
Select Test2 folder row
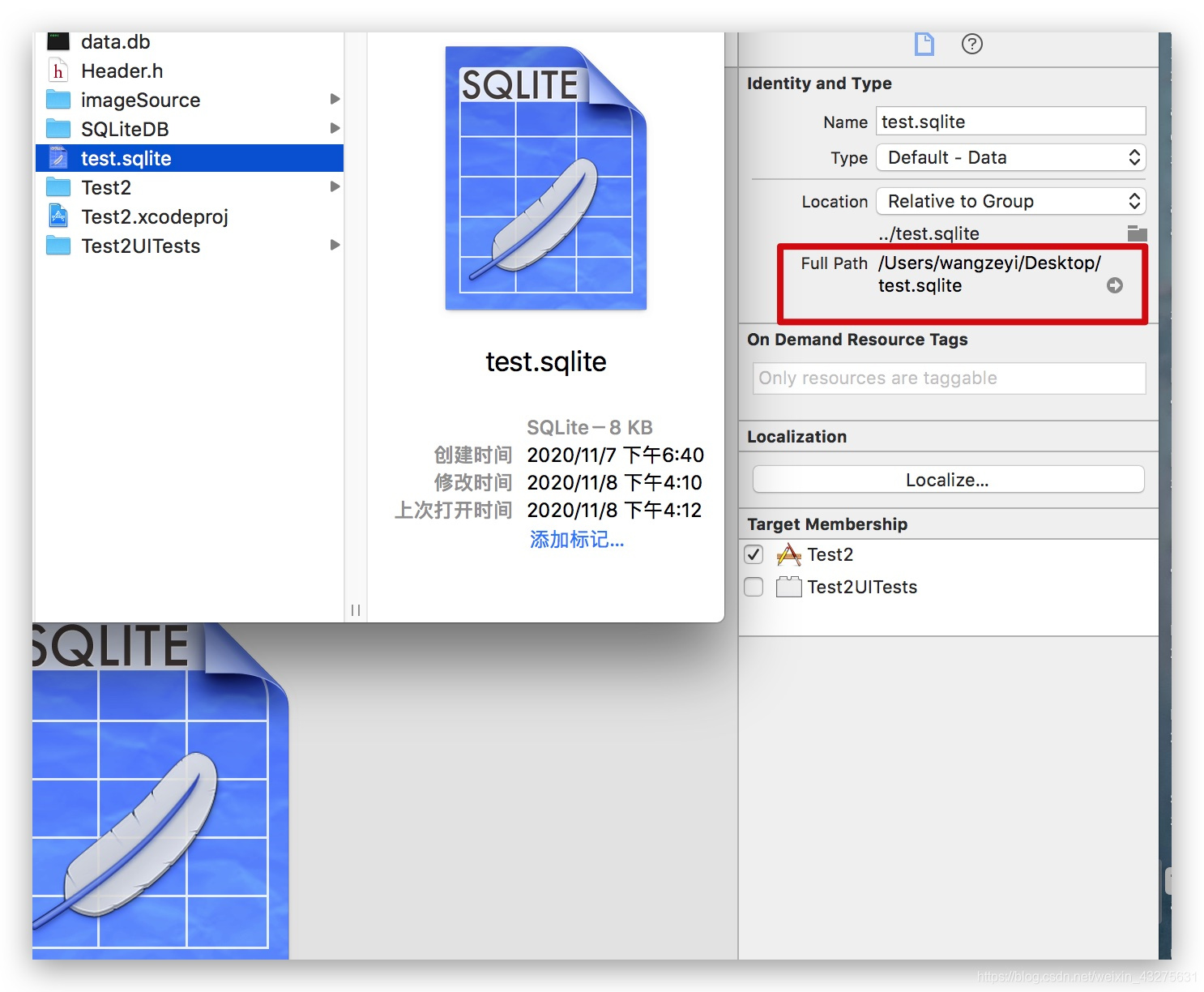[x=190, y=187]
